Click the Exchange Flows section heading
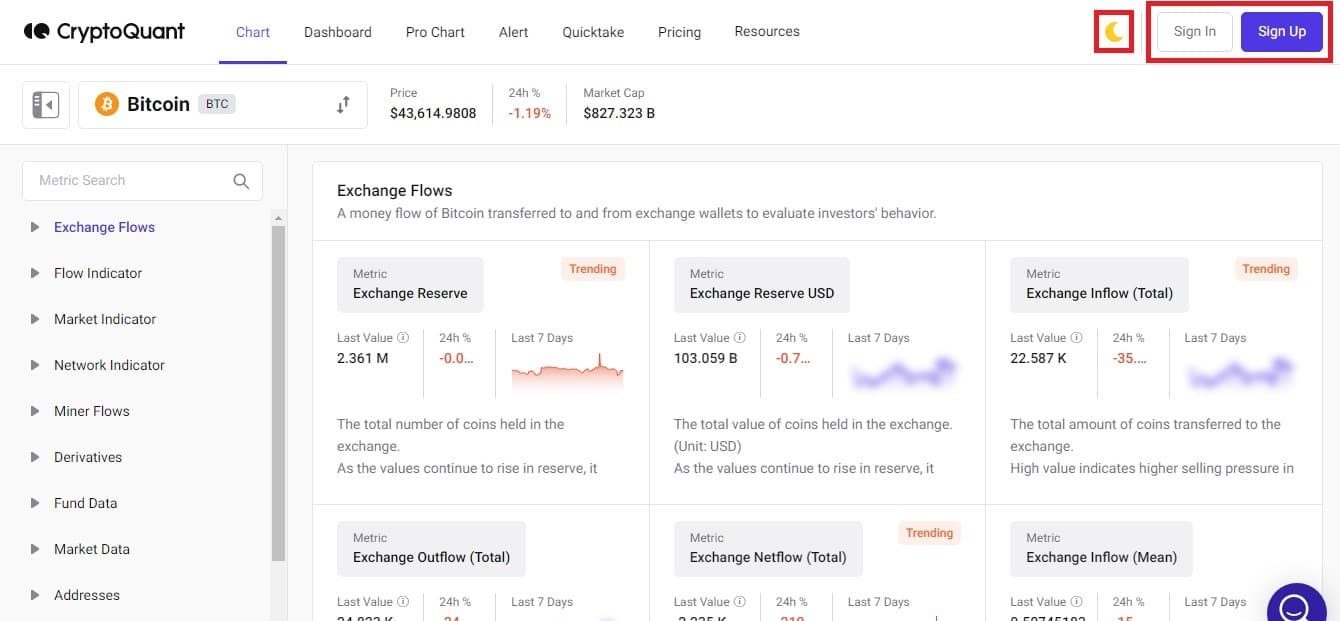Image resolution: width=1340 pixels, height=621 pixels. 395,190
